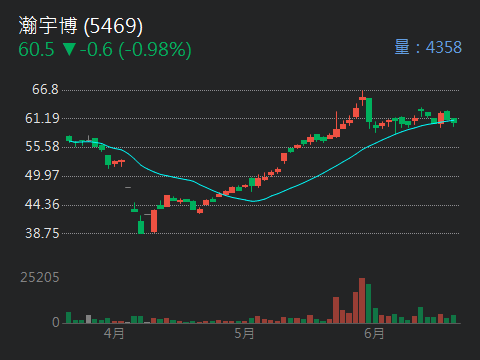
Task: Click the 38.75 price axis label
Action: click(x=42, y=233)
